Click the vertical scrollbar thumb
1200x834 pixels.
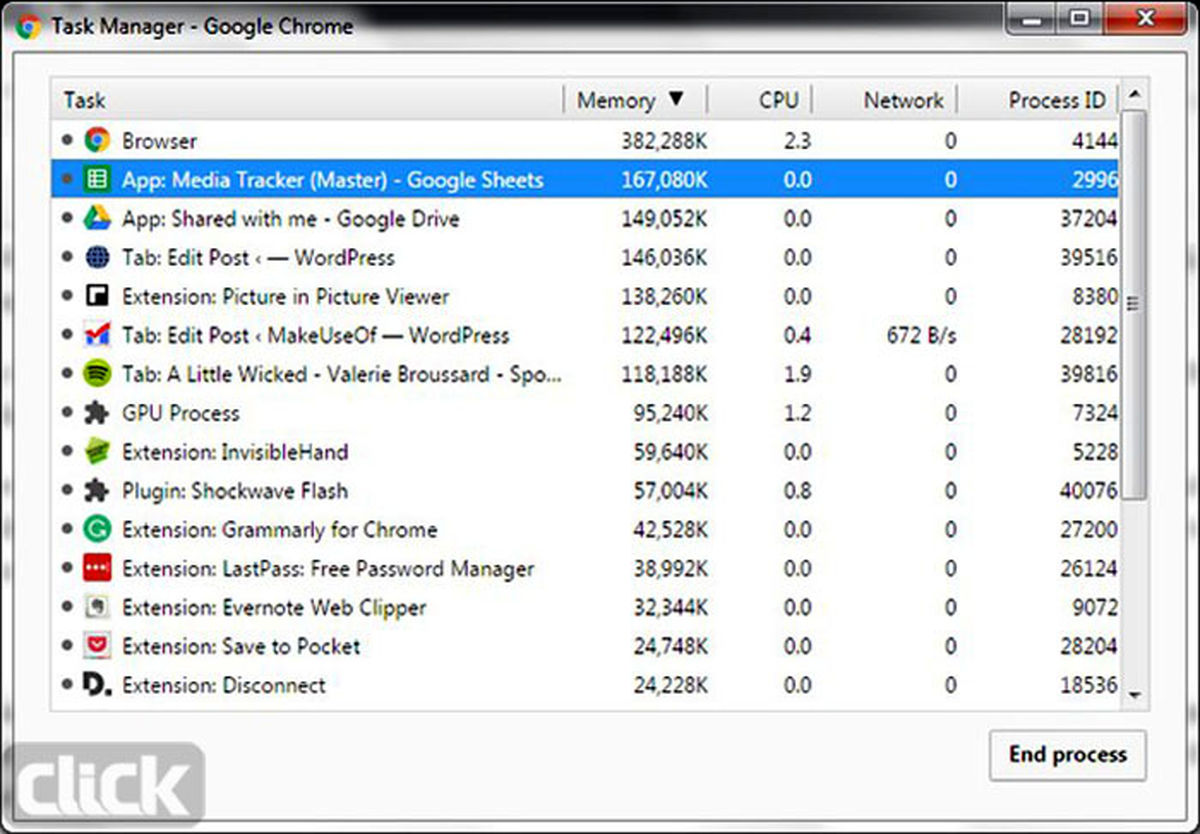pyautogui.click(x=1134, y=304)
